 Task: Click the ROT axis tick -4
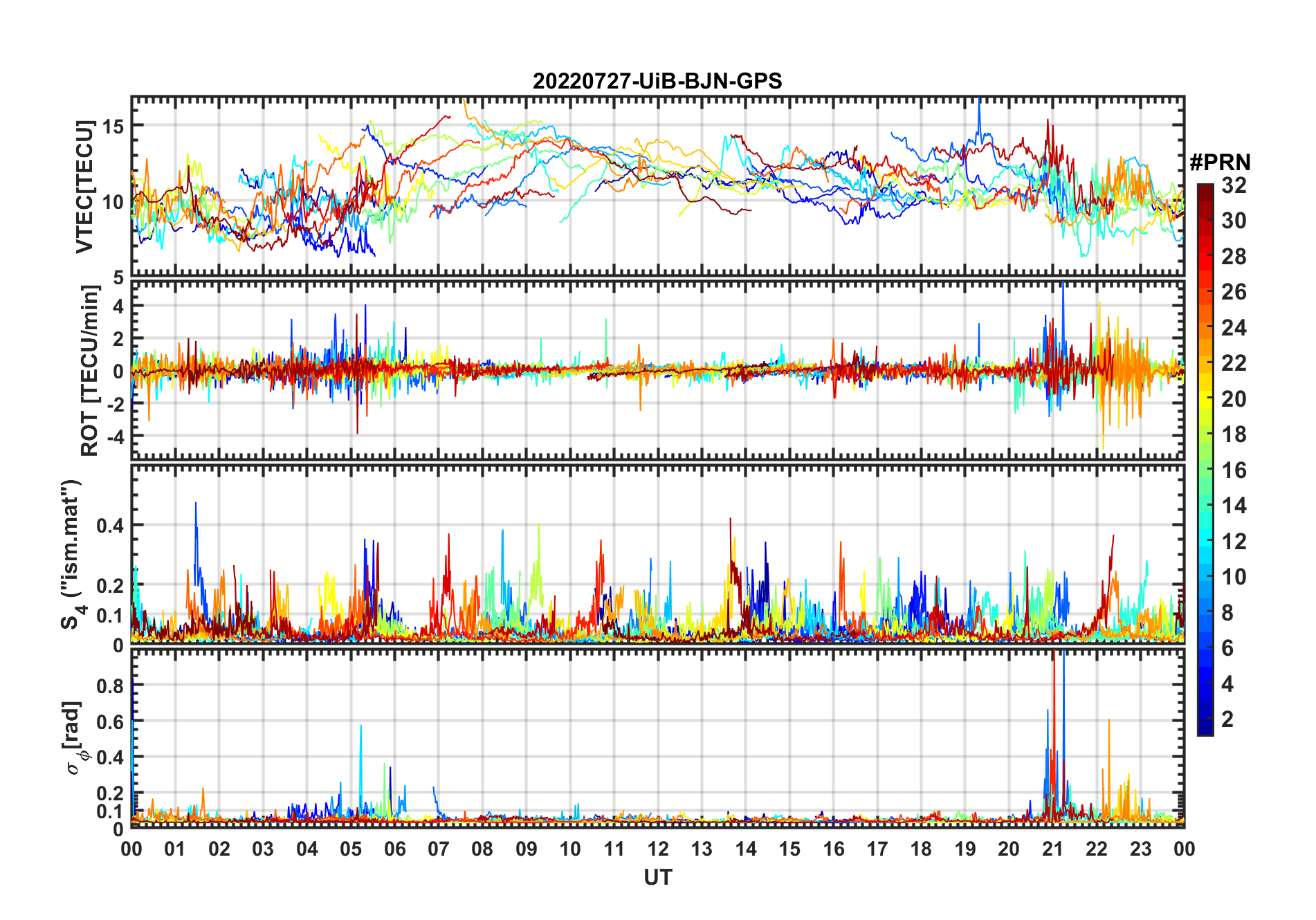pos(116,436)
